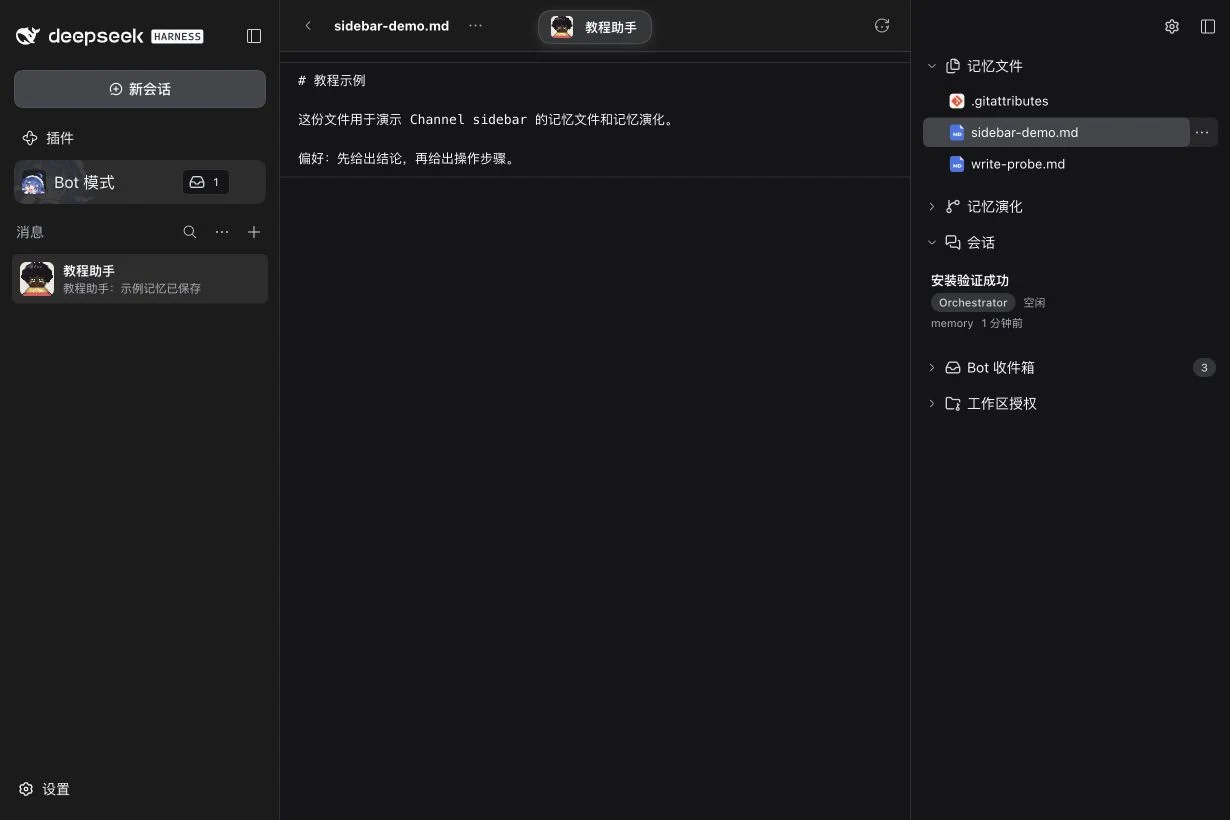
Task: Click the chat bubbles icon beside 会话
Action: click(953, 242)
